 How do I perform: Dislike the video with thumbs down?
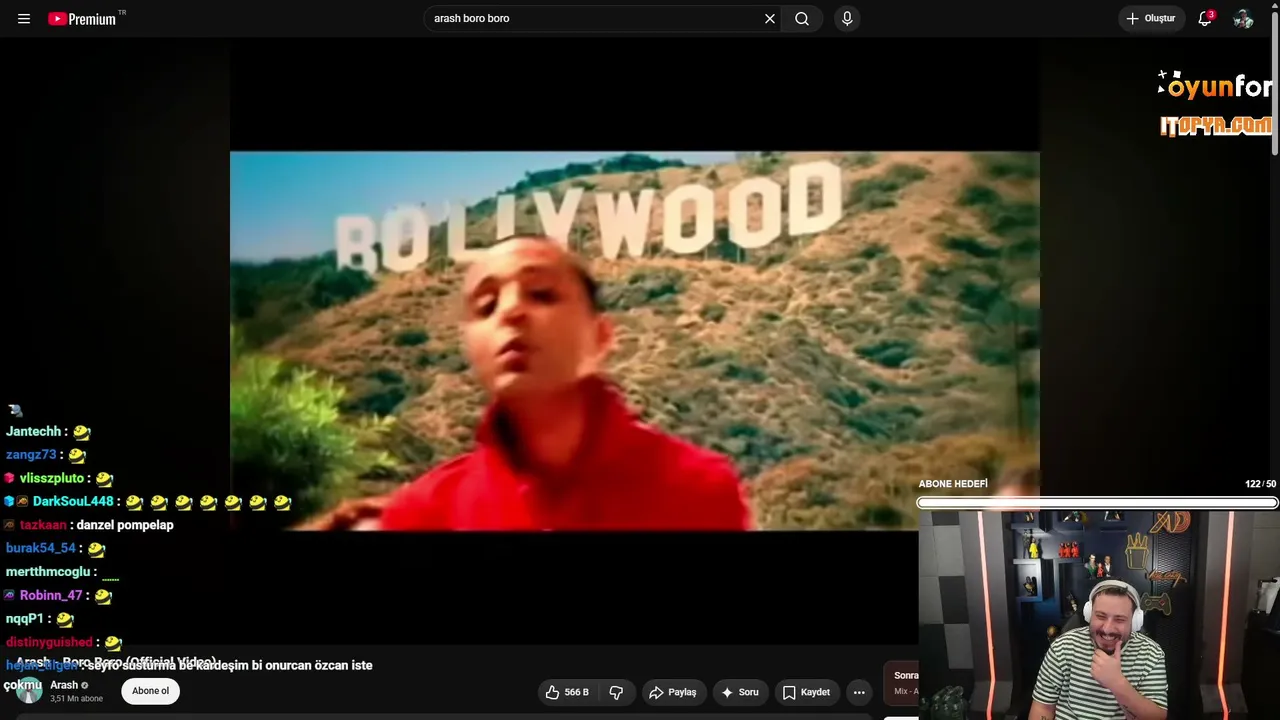click(x=616, y=692)
